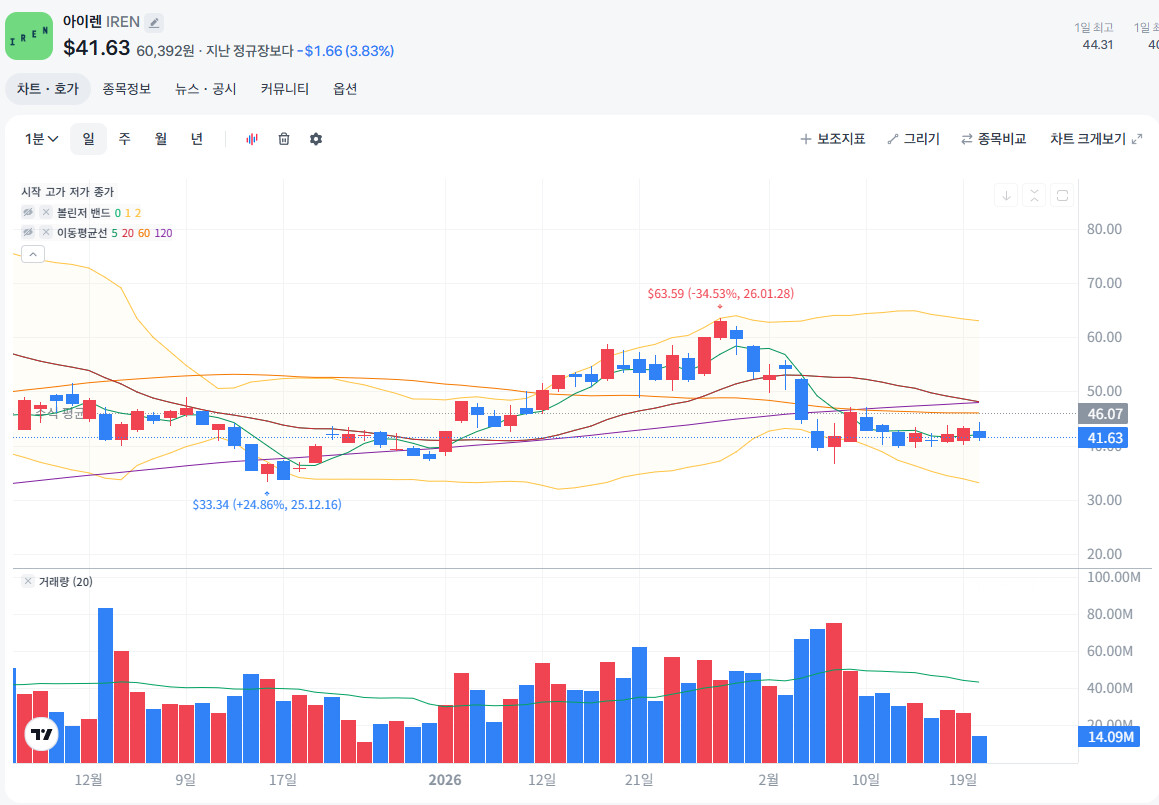Switch to the 종목정보 tab
The width and height of the screenshot is (1159, 805).
click(x=126, y=89)
